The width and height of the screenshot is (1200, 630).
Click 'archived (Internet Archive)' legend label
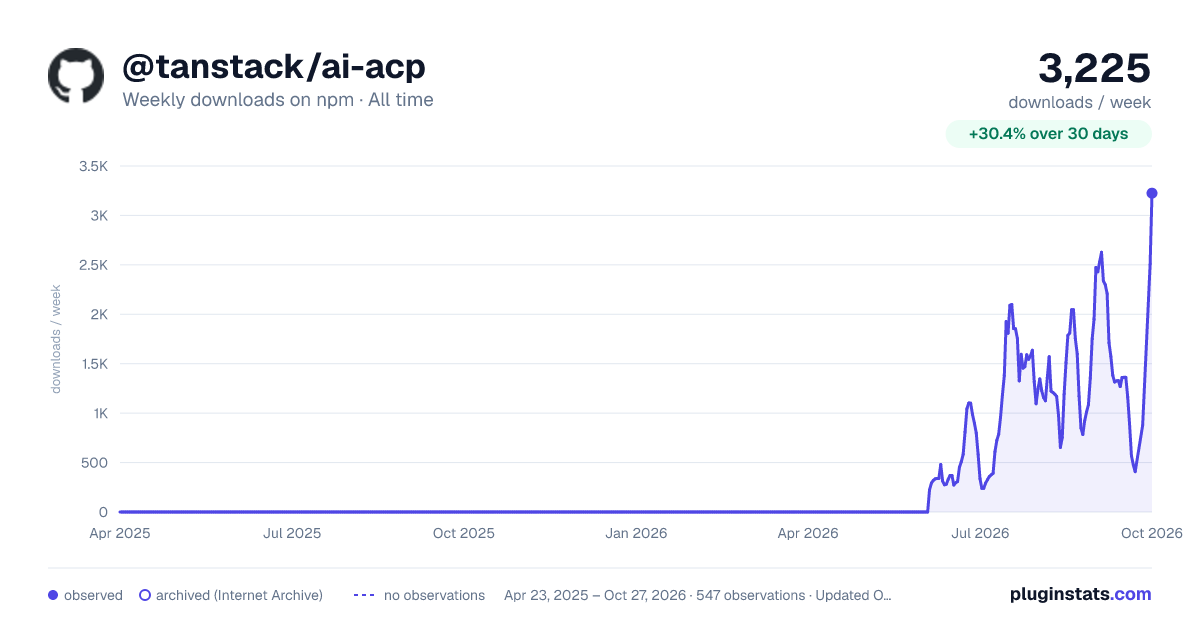pyautogui.click(x=239, y=595)
